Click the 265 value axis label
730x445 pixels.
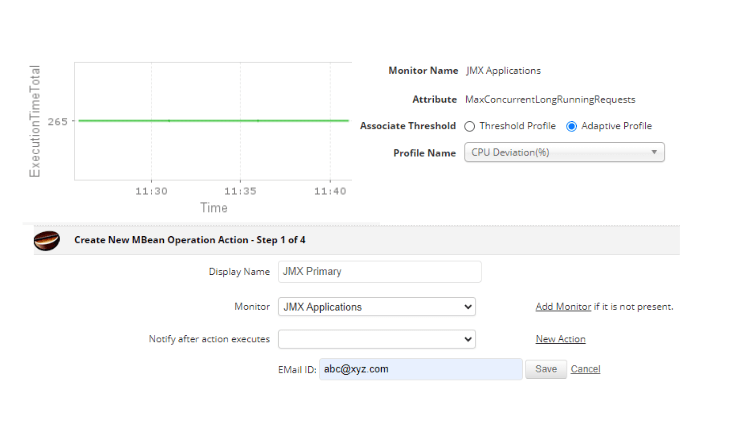pyautogui.click(x=58, y=121)
